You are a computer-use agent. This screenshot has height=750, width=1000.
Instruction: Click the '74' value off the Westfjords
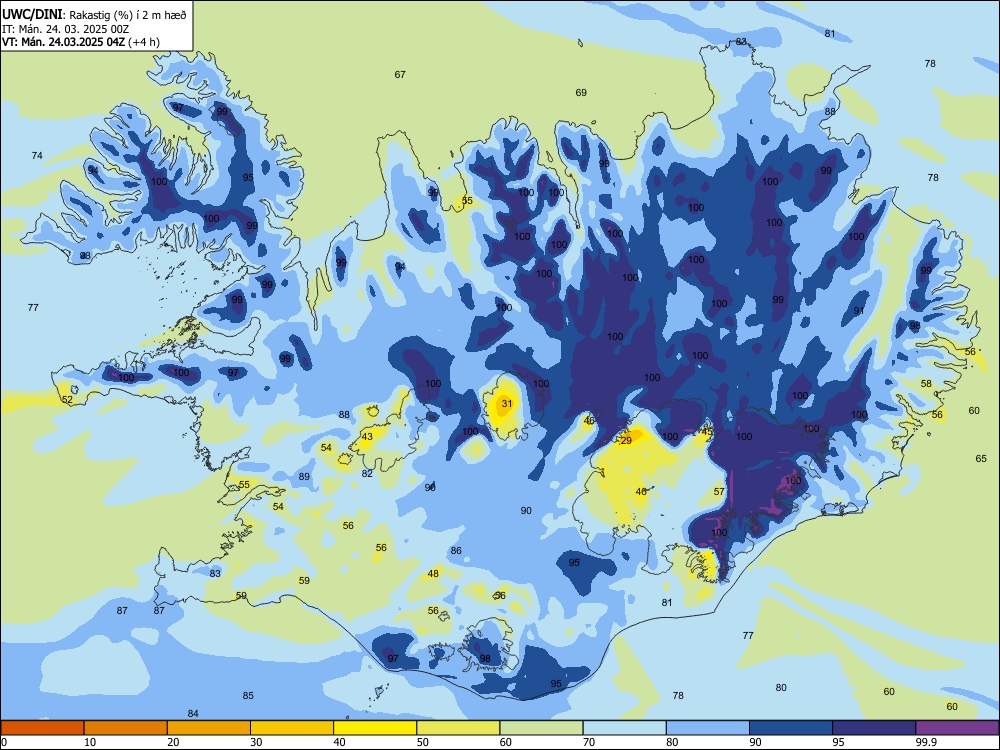37,155
